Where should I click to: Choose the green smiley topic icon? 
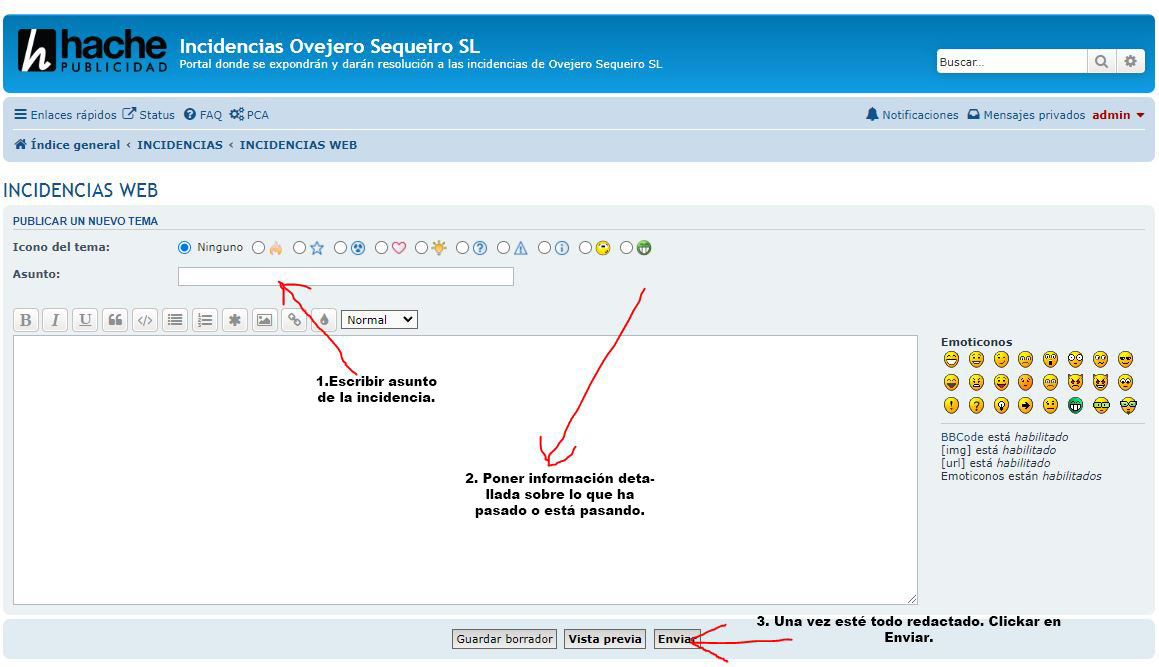tap(627, 248)
